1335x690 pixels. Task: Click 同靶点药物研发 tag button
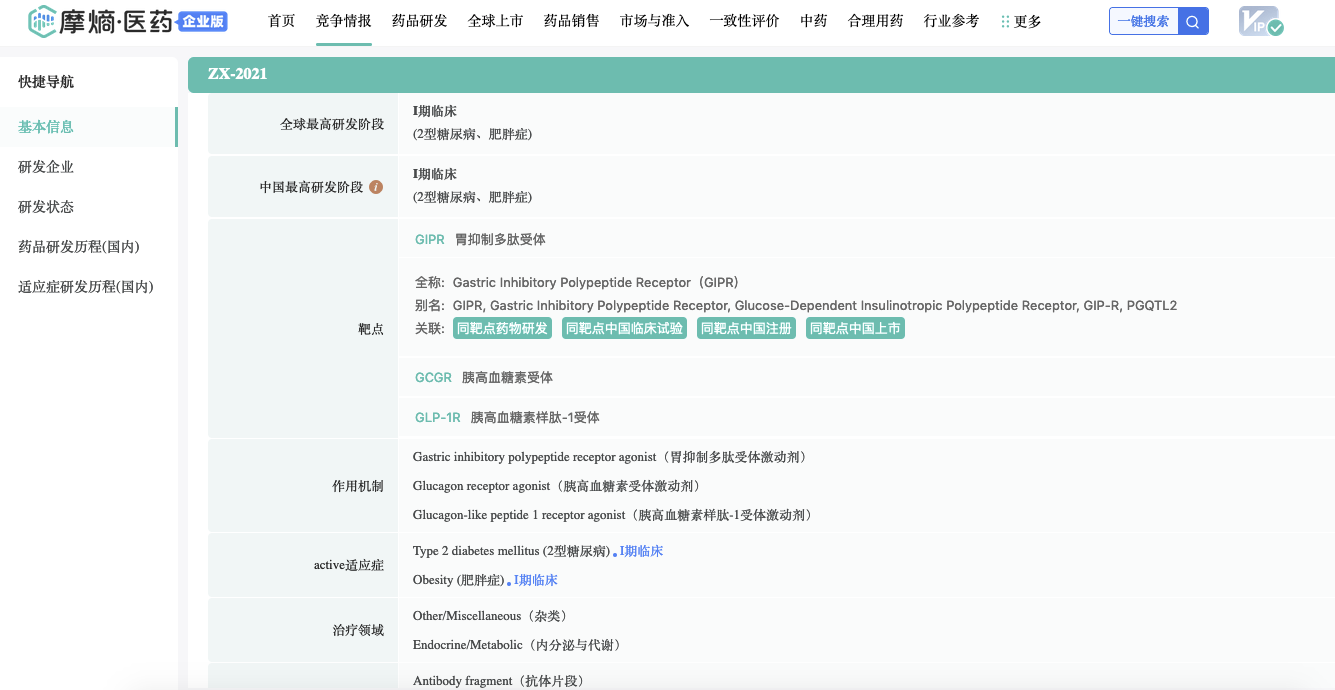pos(502,328)
